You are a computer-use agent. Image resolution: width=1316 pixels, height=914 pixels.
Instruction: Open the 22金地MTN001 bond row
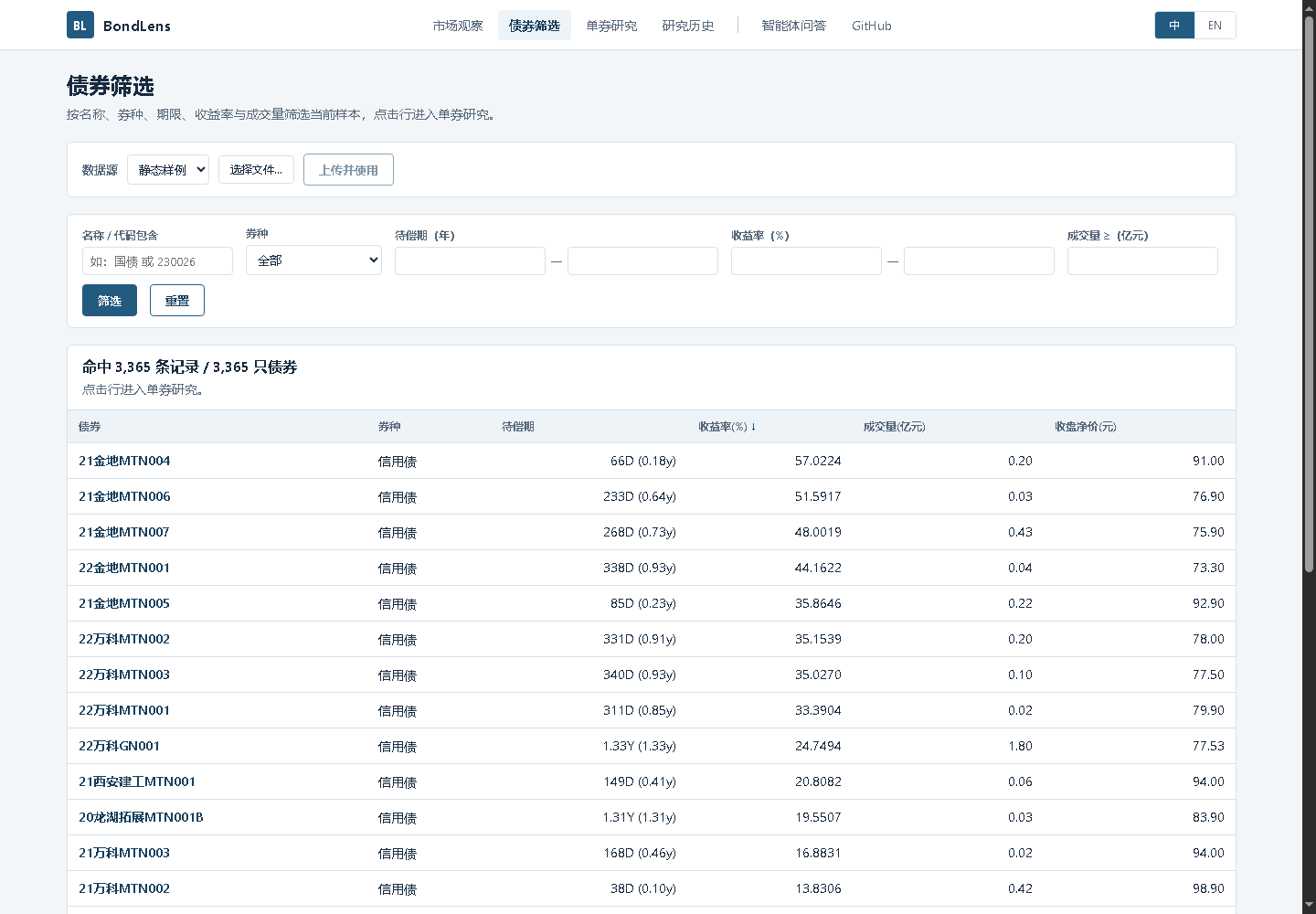point(652,568)
